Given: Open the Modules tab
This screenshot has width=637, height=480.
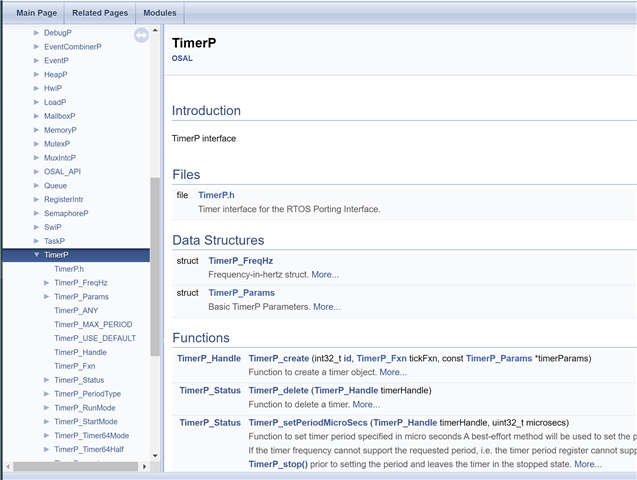Looking at the screenshot, I should tap(160, 13).
